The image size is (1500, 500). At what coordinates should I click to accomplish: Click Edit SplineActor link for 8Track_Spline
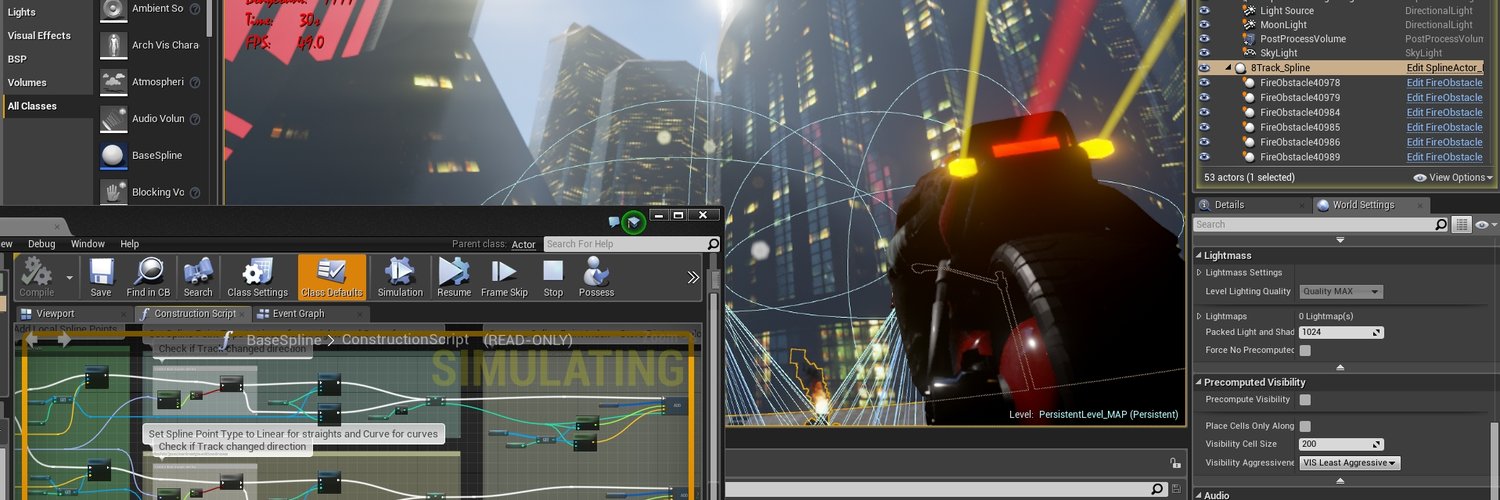(1444, 68)
